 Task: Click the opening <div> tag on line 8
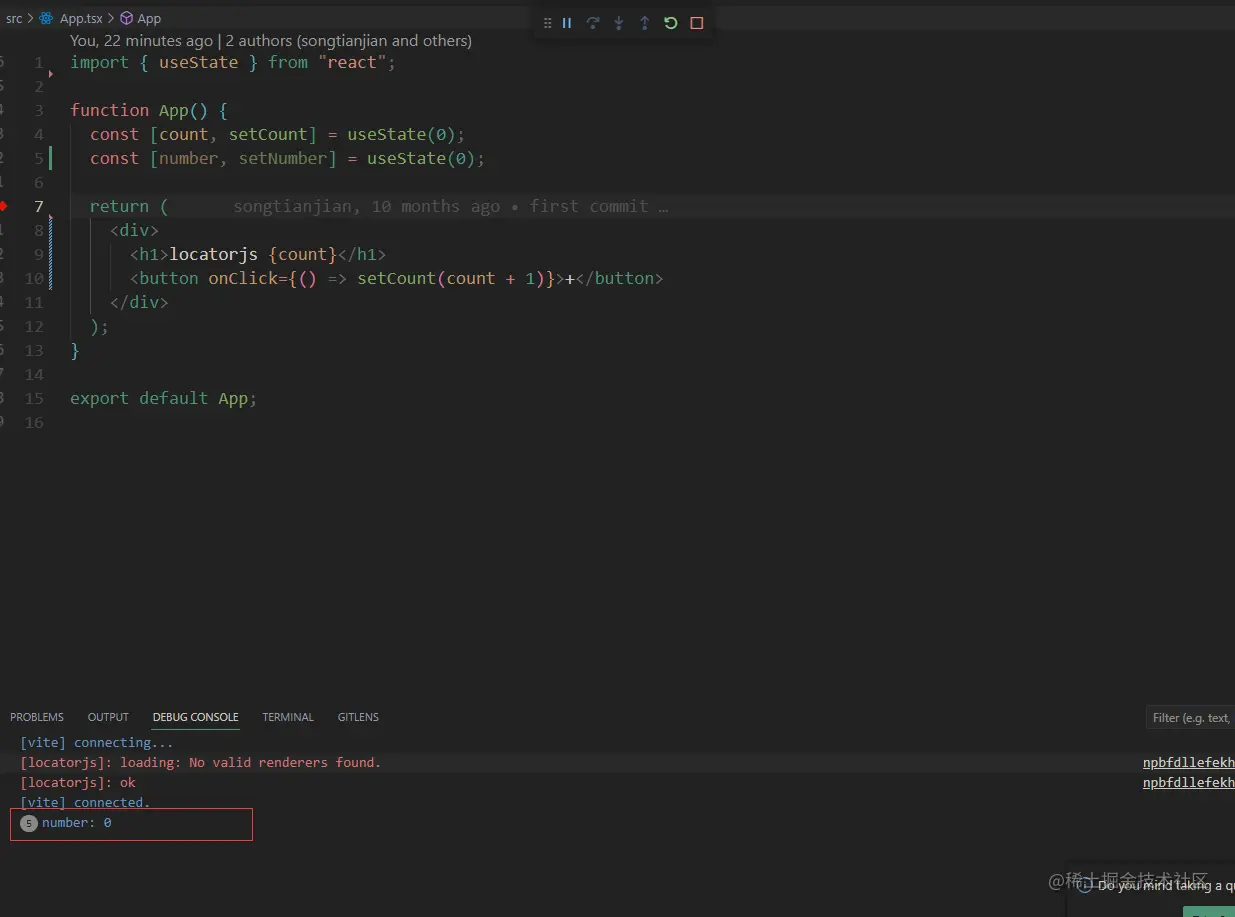click(x=134, y=230)
